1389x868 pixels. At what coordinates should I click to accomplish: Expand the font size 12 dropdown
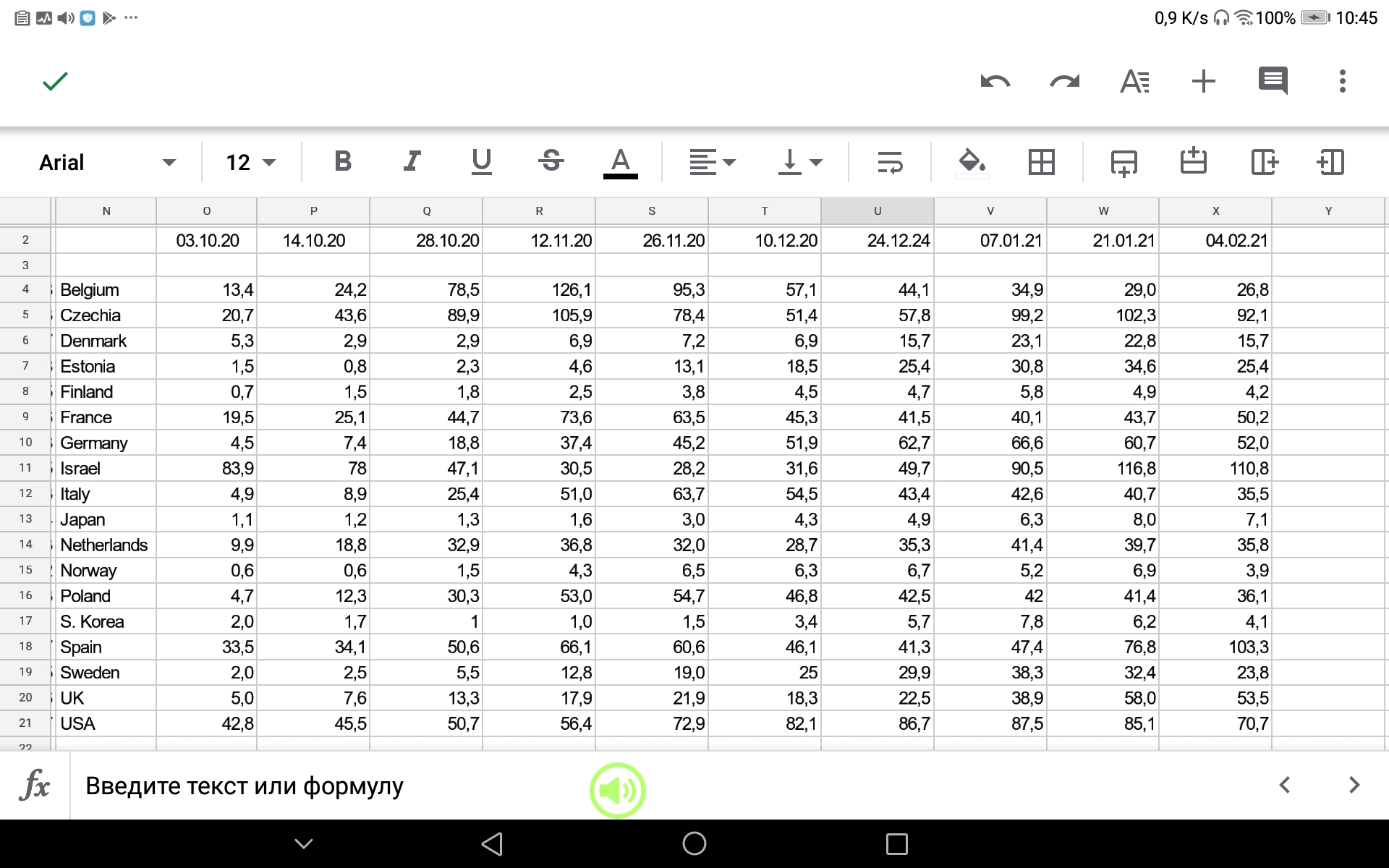tap(250, 163)
